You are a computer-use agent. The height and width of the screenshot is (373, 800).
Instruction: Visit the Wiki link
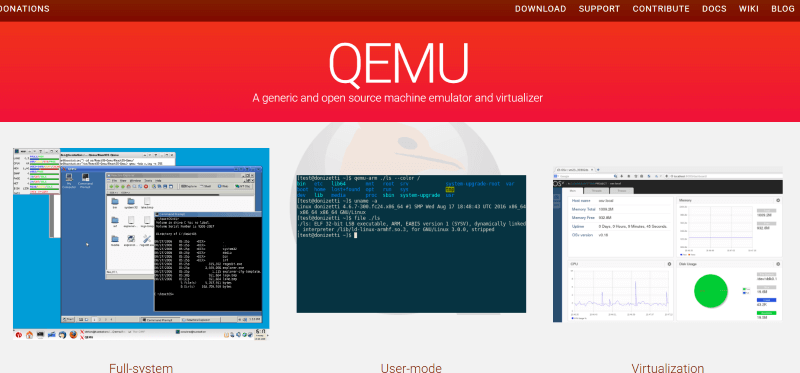[748, 9]
